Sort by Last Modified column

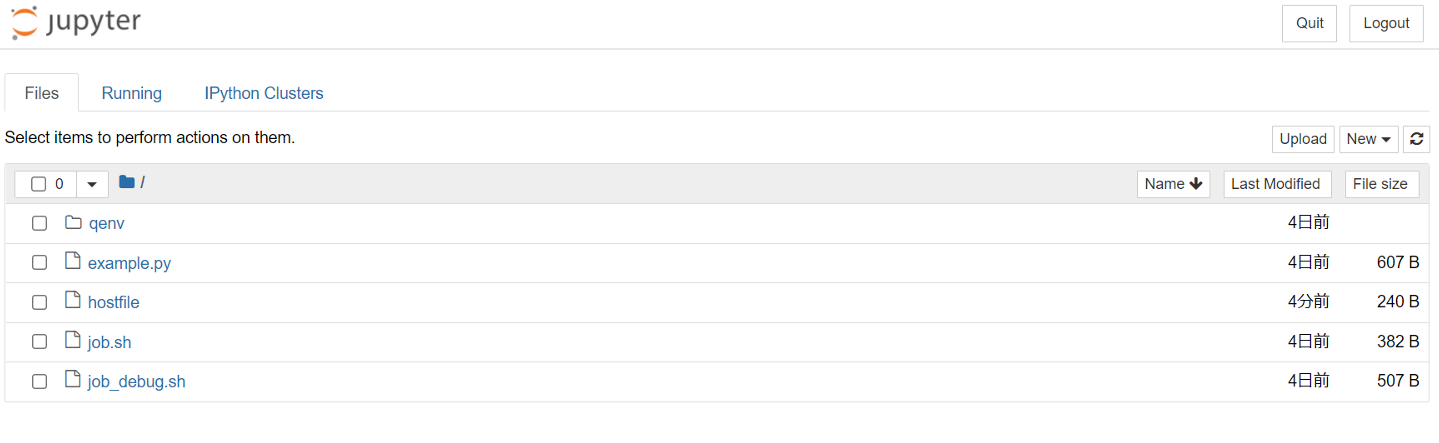pyautogui.click(x=1276, y=184)
